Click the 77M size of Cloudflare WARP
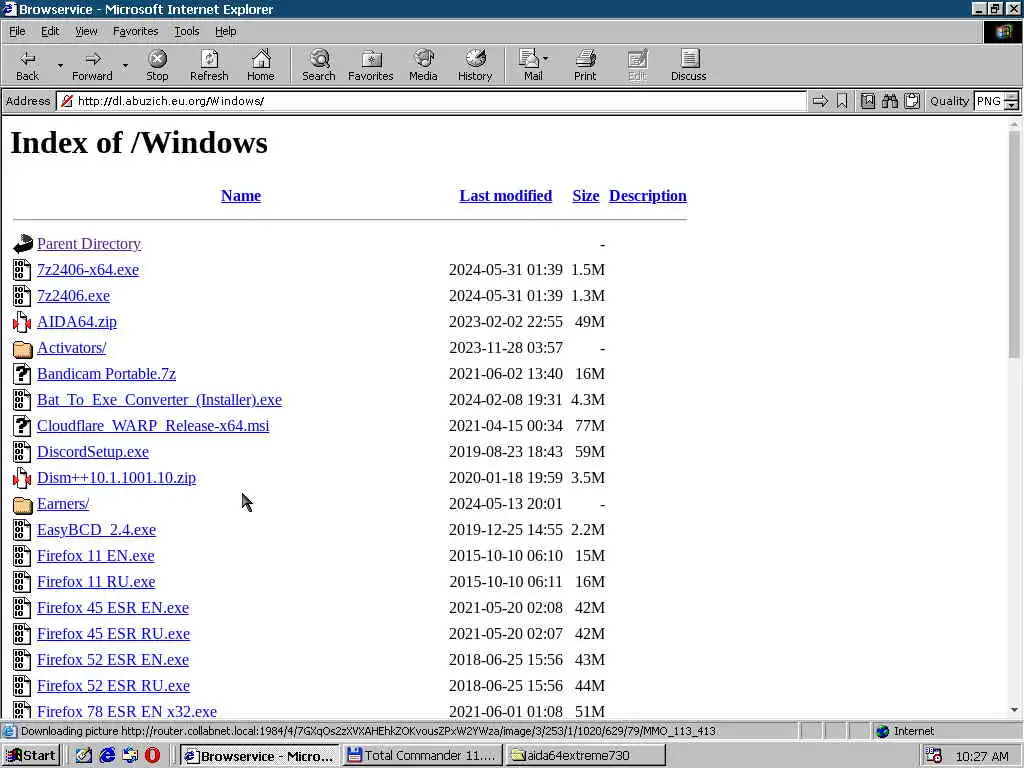Image resolution: width=1024 pixels, height=768 pixels. click(x=590, y=426)
